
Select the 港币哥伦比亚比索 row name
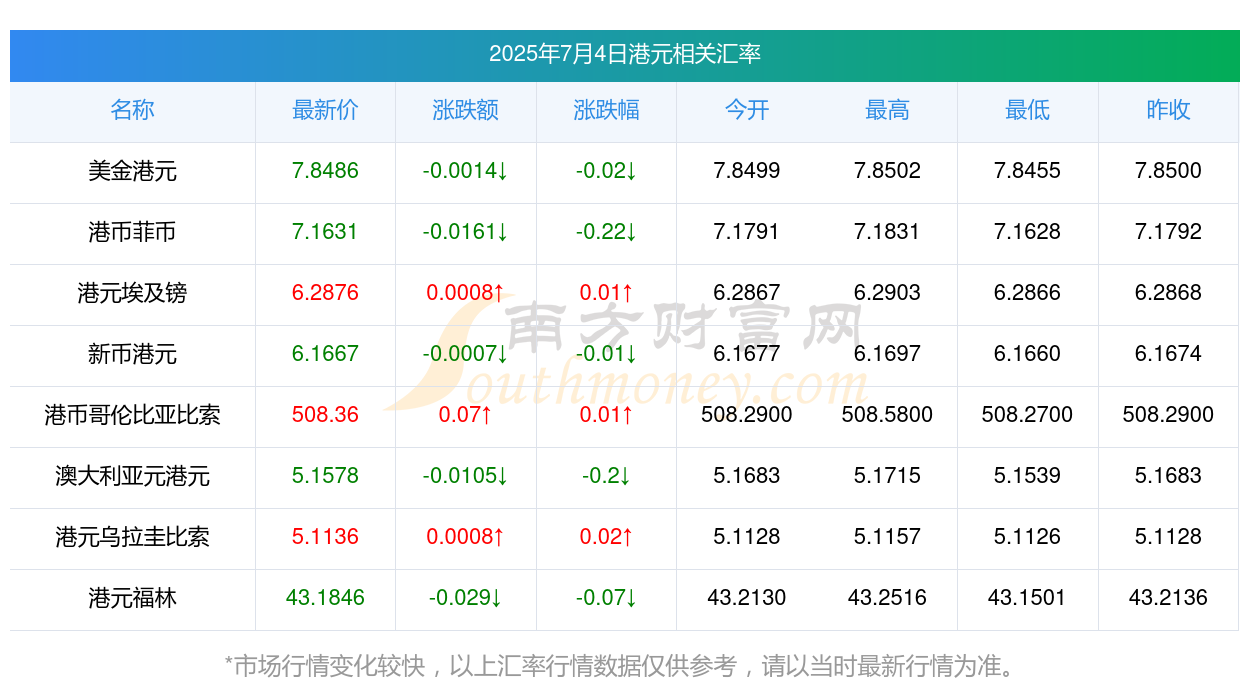(132, 415)
